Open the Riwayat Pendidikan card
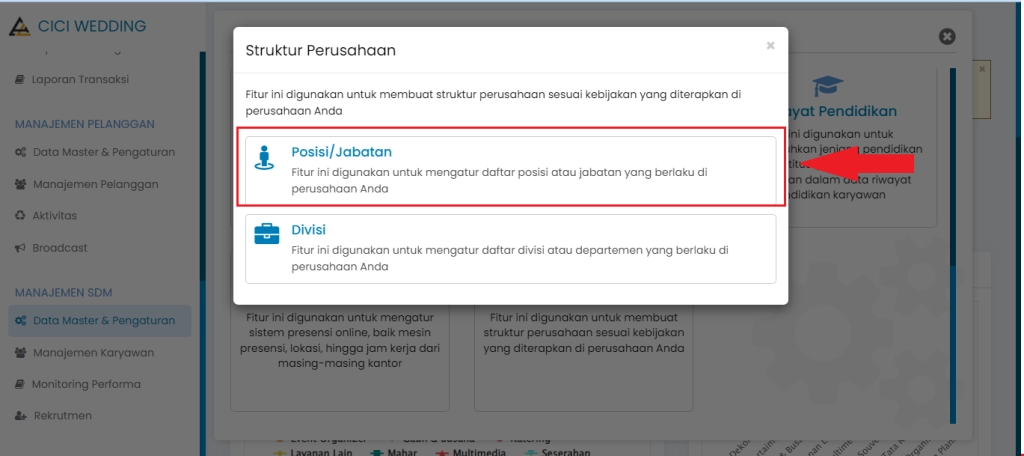This screenshot has width=1024, height=456. point(862,148)
